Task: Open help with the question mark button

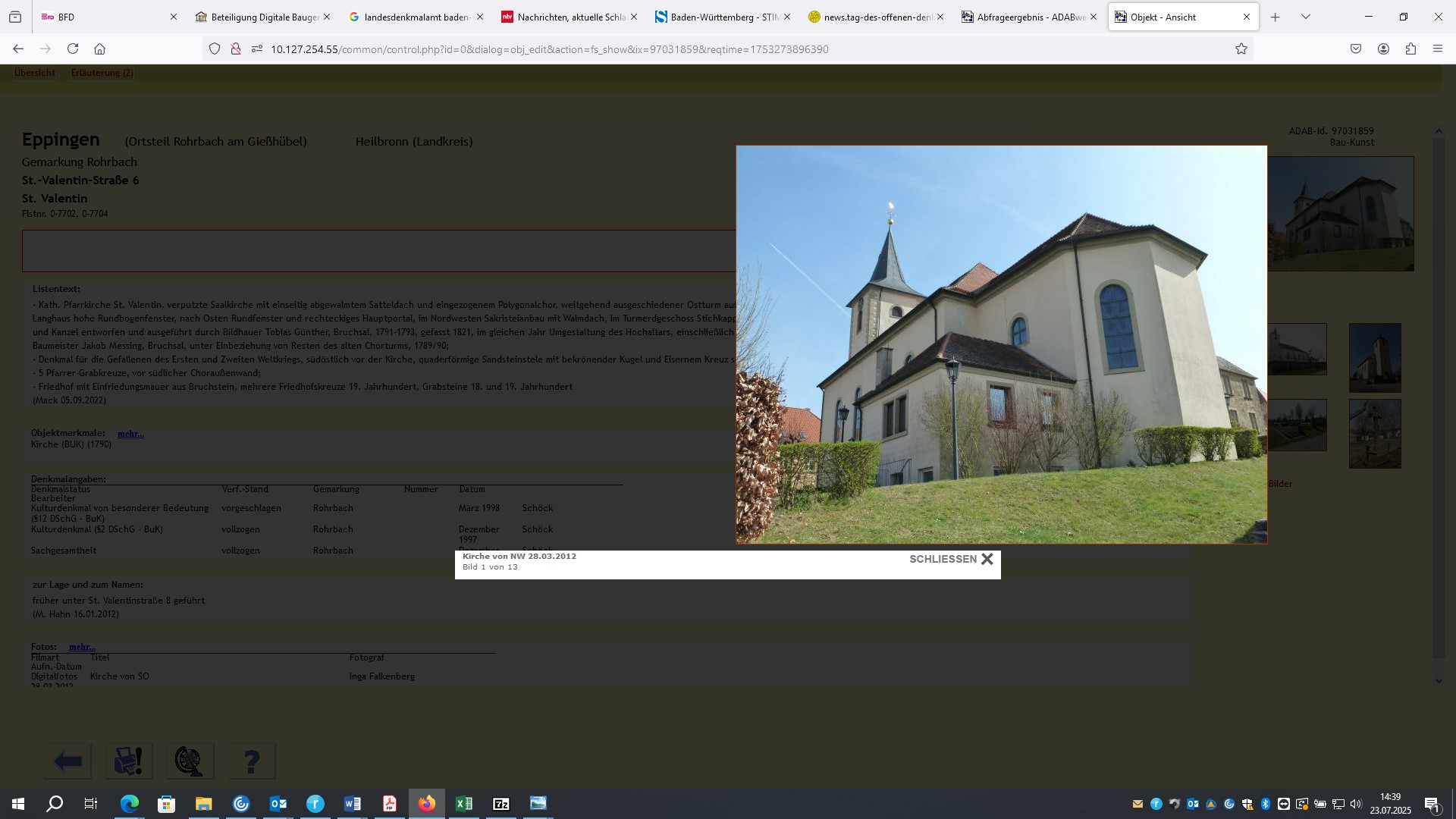Action: point(252,761)
